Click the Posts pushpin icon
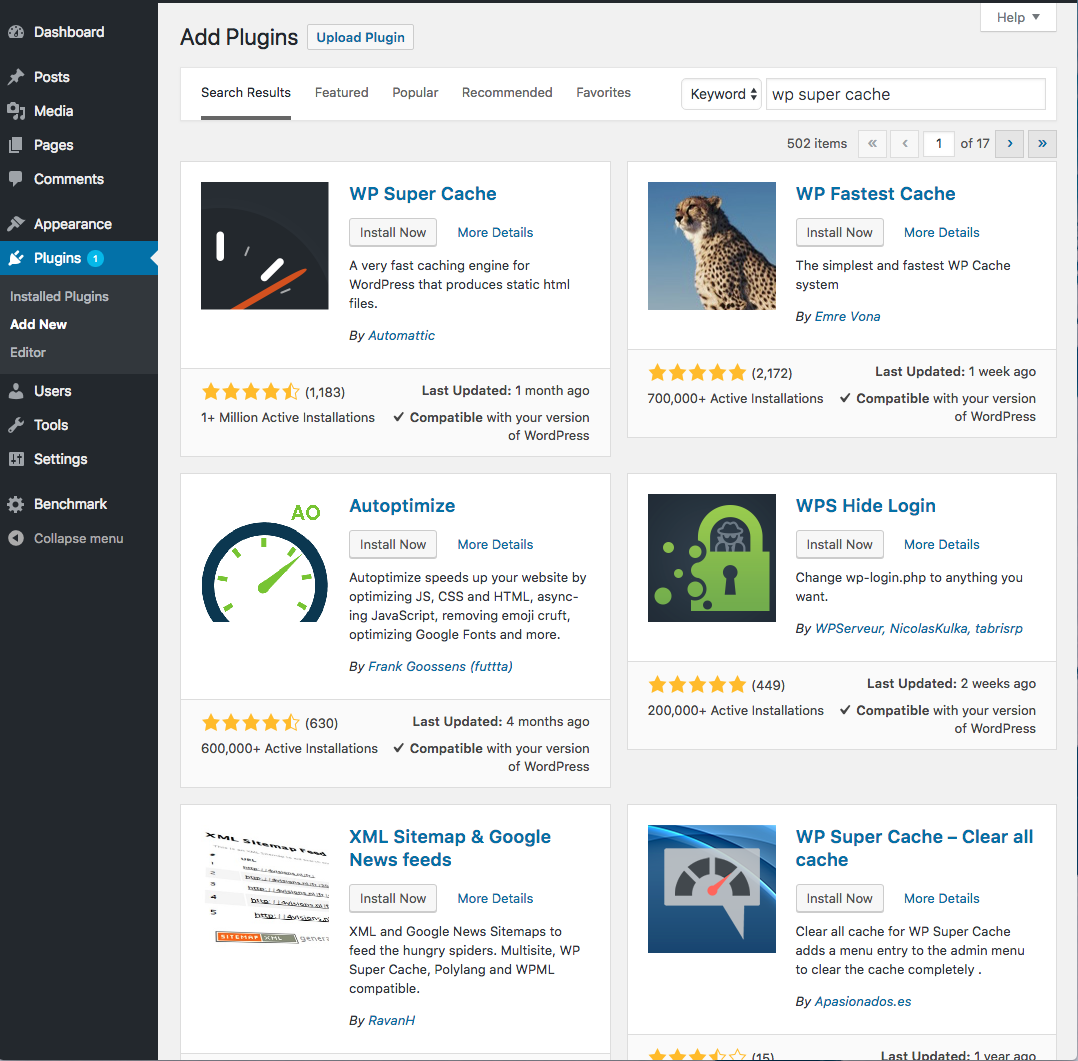 tap(16, 77)
